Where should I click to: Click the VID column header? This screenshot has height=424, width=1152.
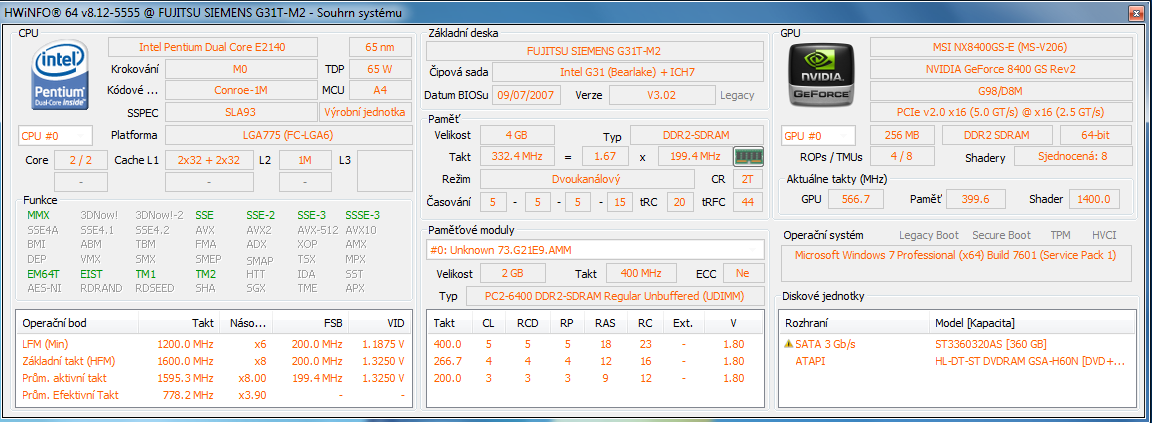(379, 323)
